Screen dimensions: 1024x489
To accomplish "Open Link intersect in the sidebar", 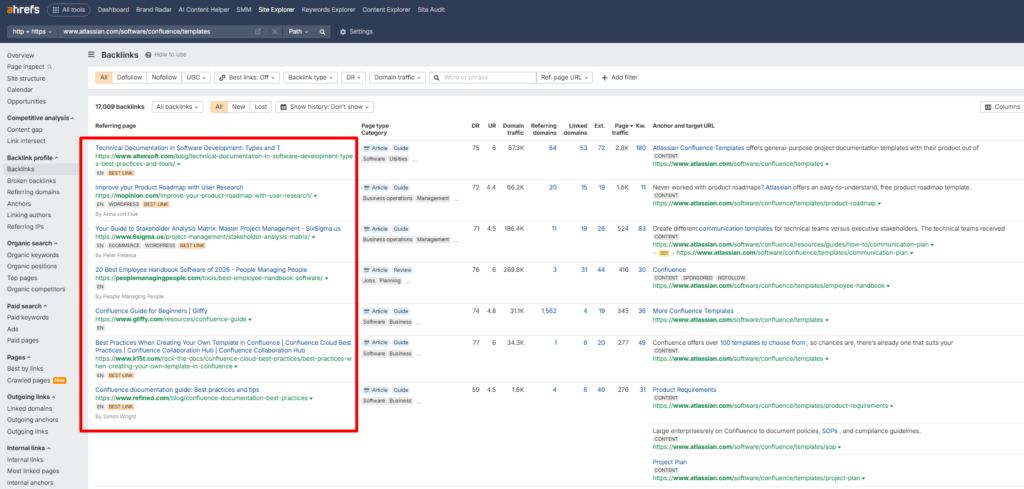I will (26, 141).
